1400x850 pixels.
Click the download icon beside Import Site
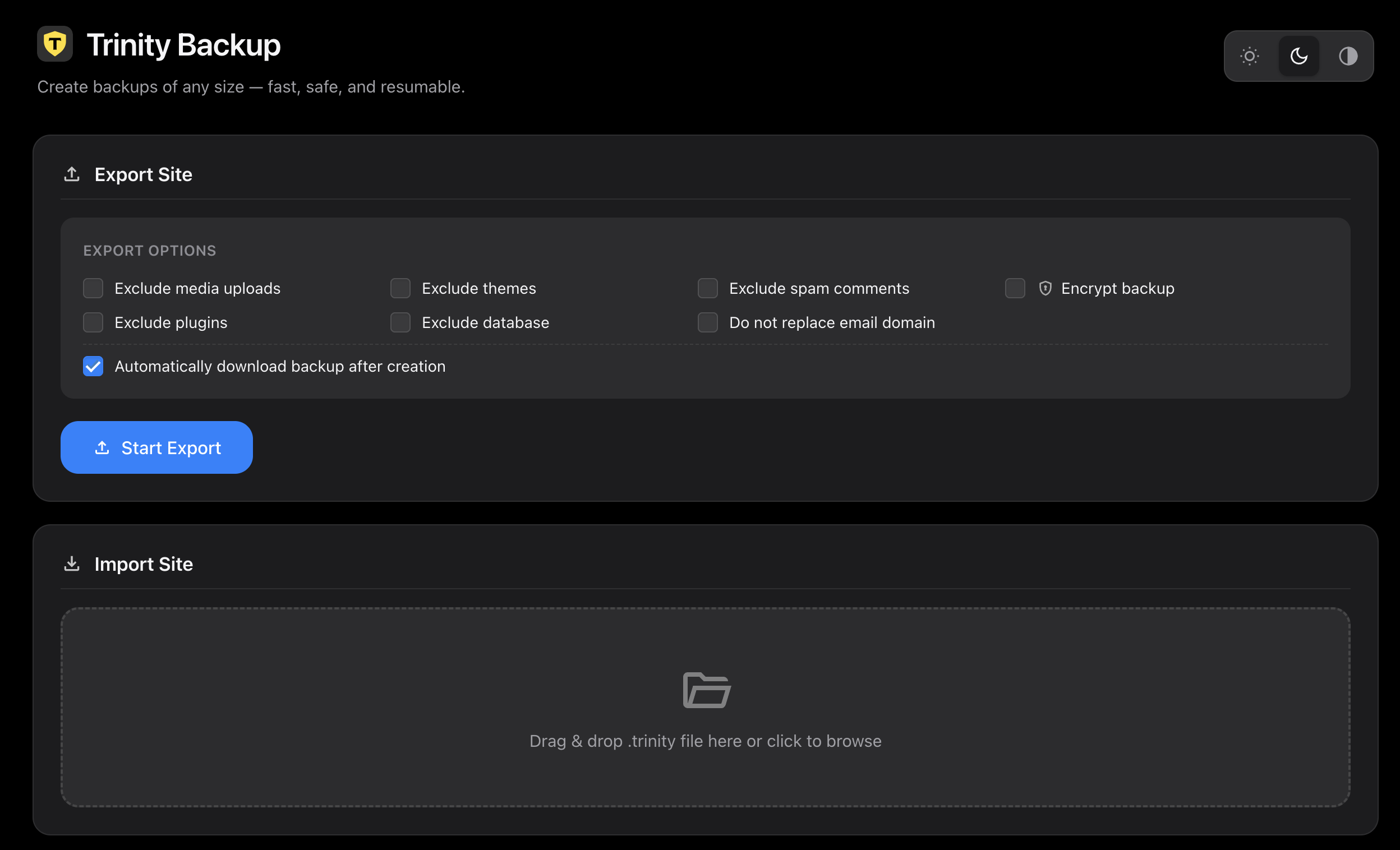(x=72, y=563)
